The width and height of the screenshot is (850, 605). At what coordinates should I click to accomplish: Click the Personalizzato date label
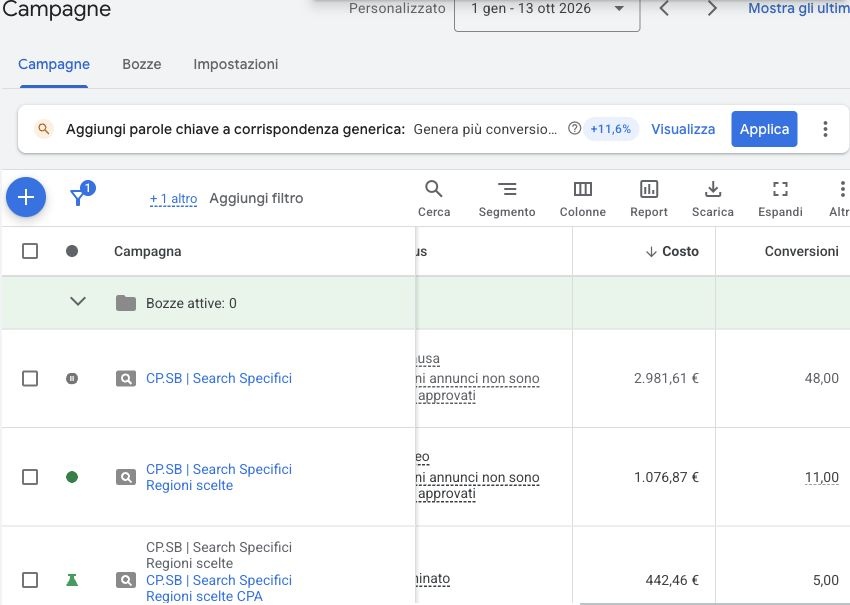click(397, 8)
